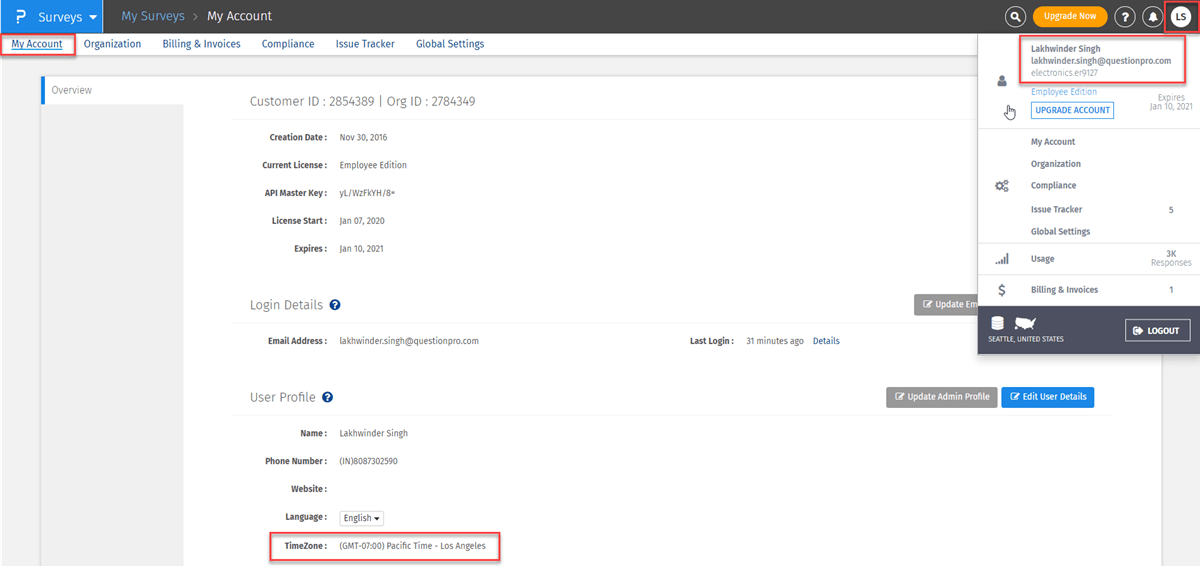
Task: Click help icon beside Login Details
Action: coord(335,305)
